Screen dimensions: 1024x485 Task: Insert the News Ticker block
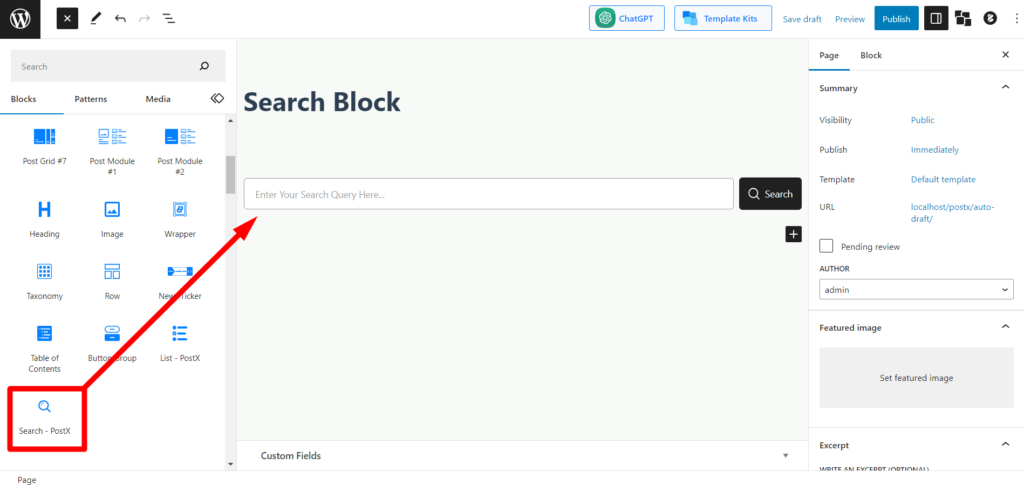click(180, 281)
